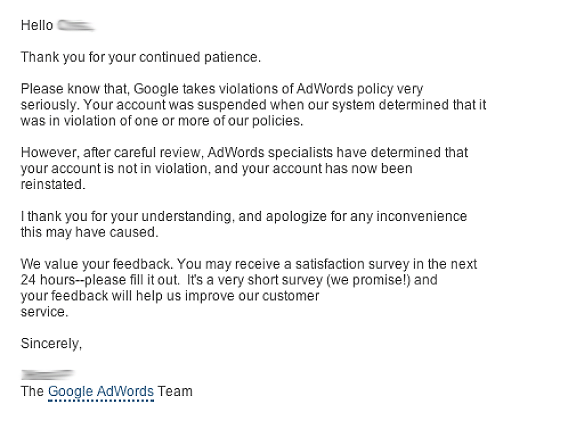
Task: Click the word 'reinstated.'
Action: [x=53, y=184]
